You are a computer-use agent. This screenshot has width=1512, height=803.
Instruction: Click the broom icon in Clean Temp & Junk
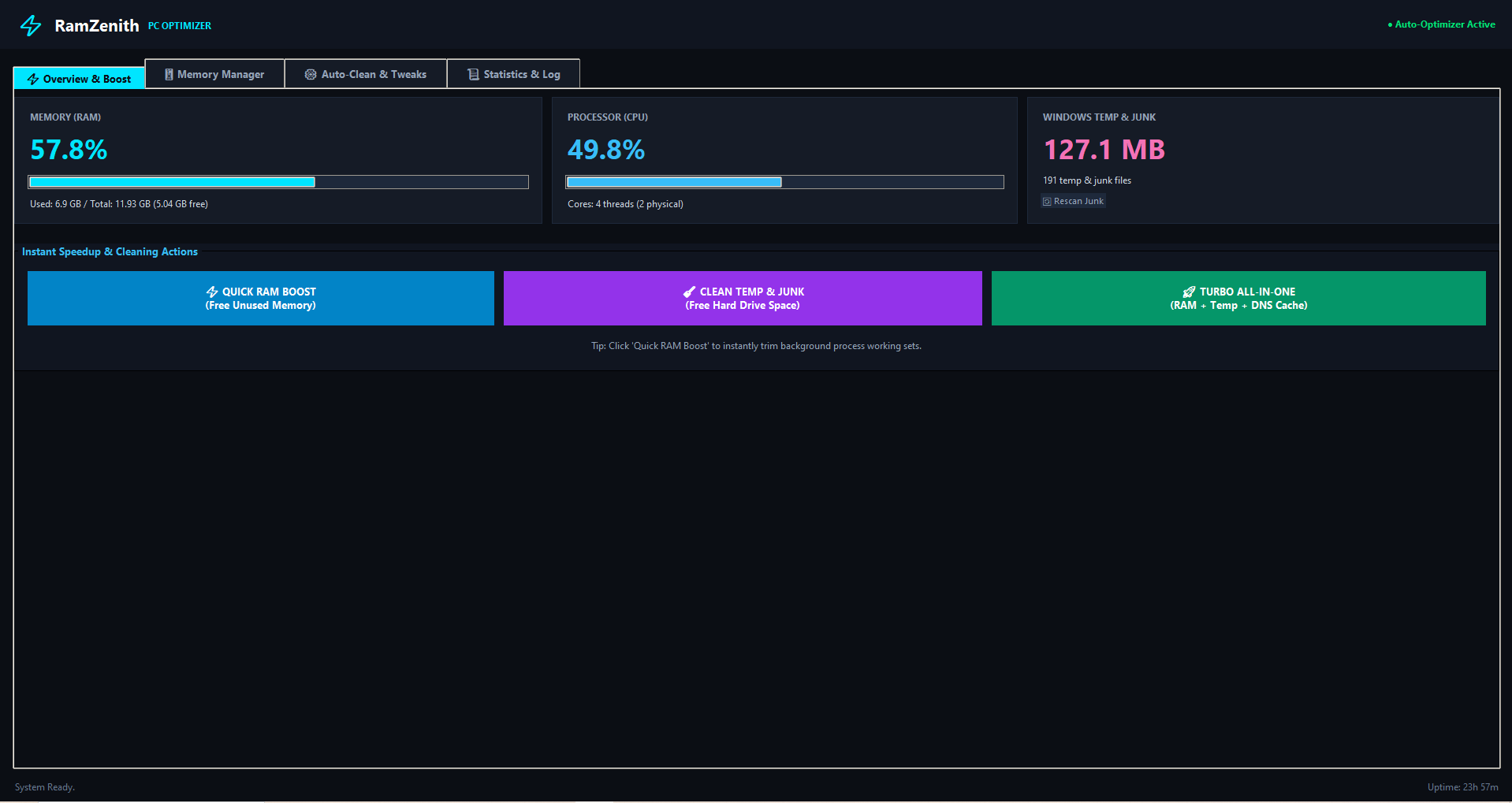(x=690, y=292)
